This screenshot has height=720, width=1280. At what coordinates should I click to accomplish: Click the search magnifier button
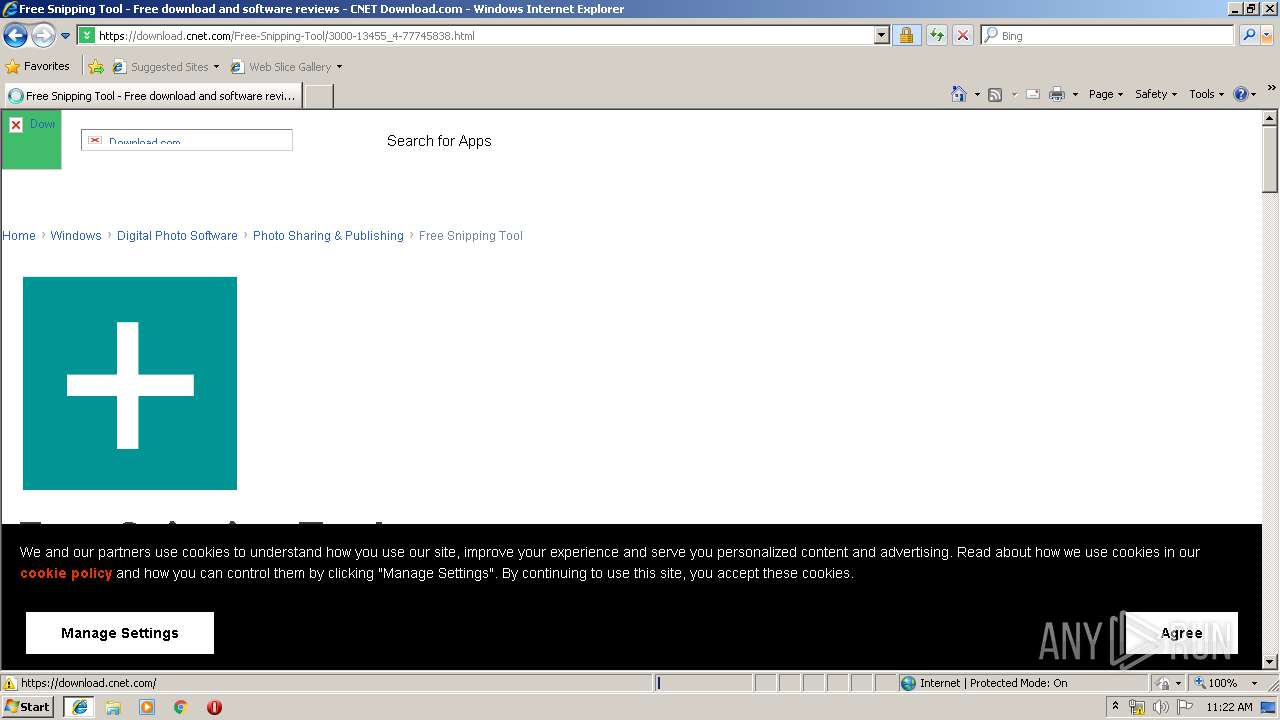pos(1248,35)
